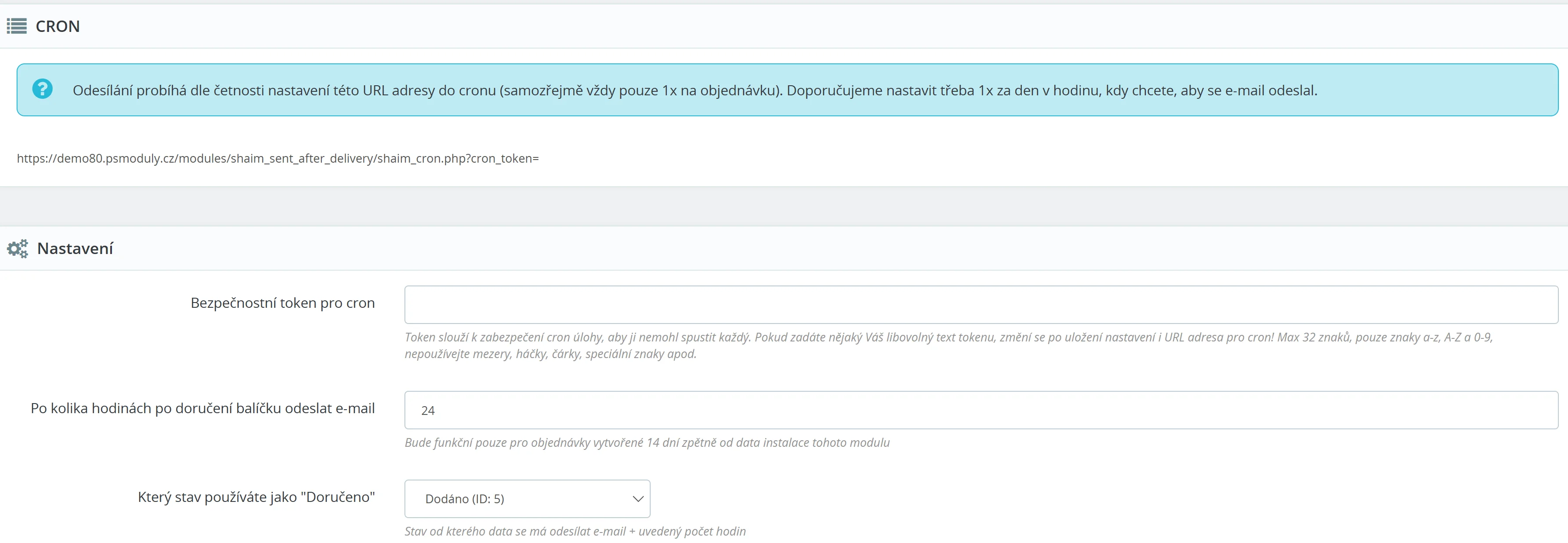Click the Nastavení panel heading
This screenshot has width=1568, height=543.
point(75,248)
